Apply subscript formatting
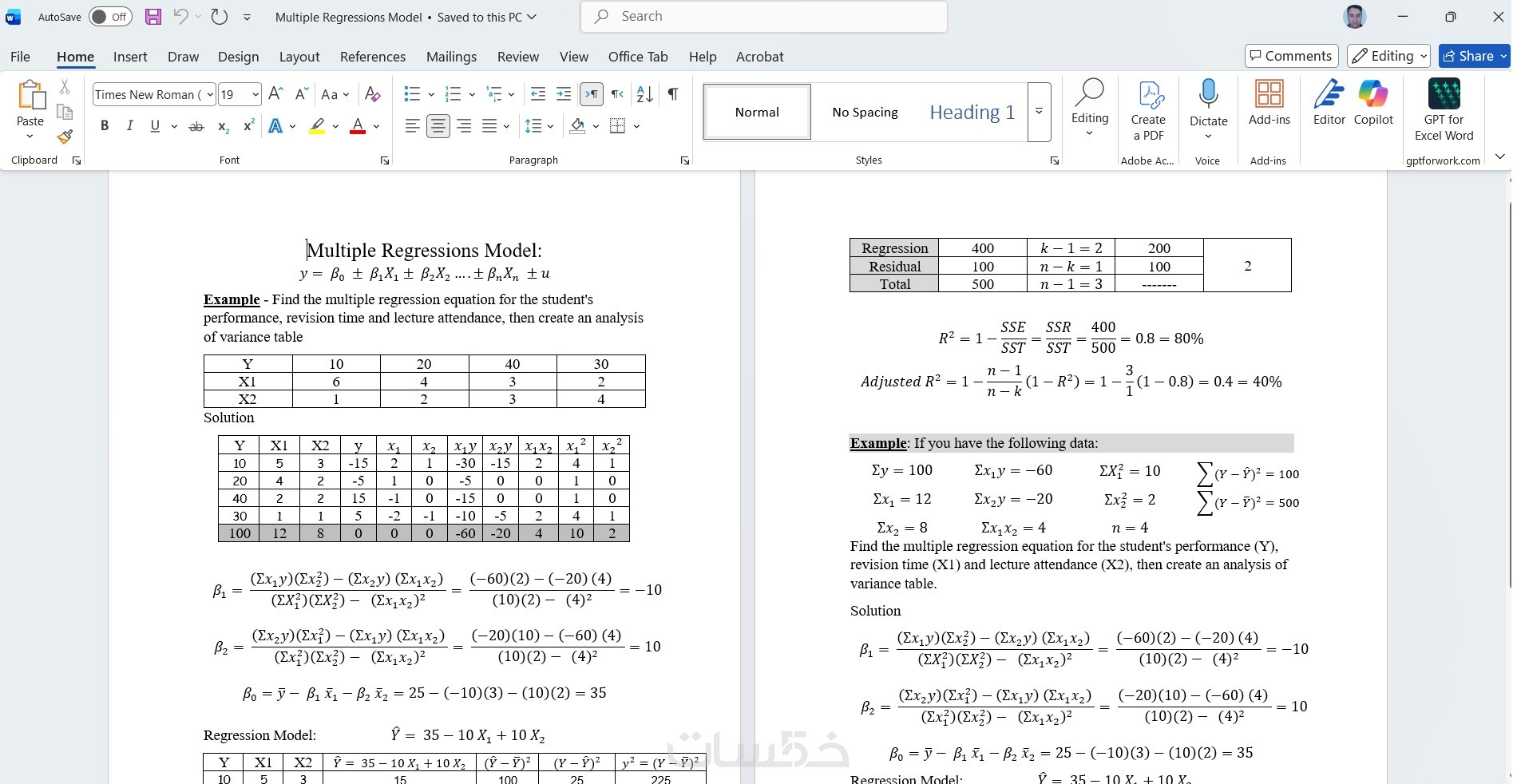 pos(224,126)
